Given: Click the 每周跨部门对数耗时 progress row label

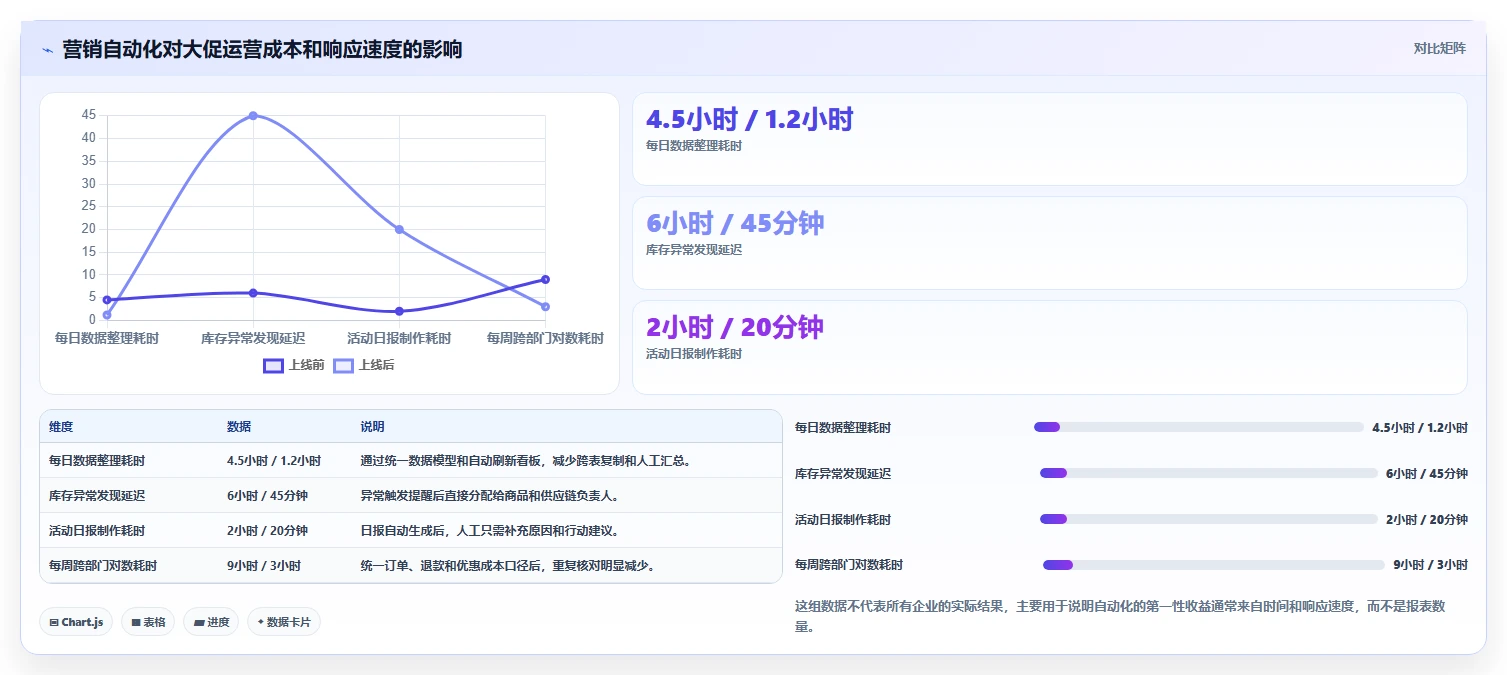Looking at the screenshot, I should coord(849,565).
